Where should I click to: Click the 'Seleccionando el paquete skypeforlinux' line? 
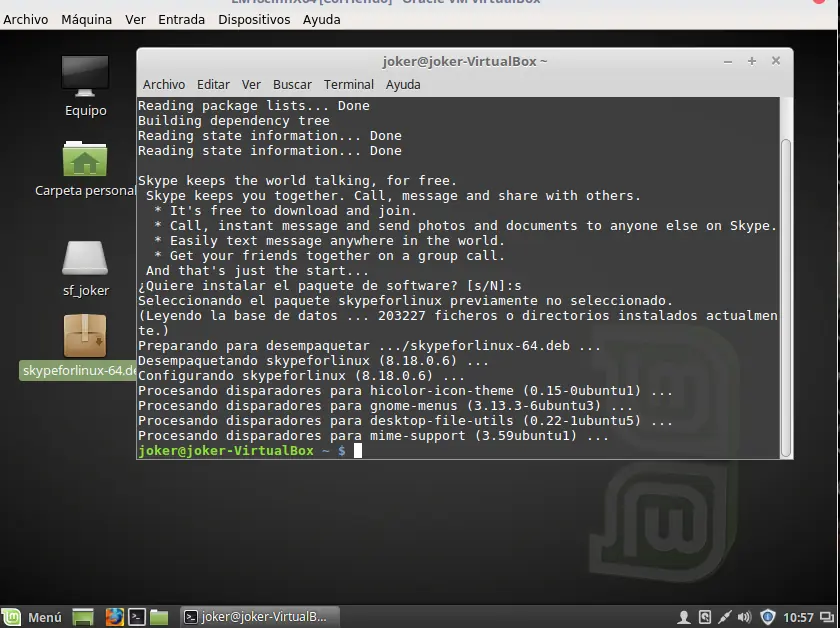406,301
